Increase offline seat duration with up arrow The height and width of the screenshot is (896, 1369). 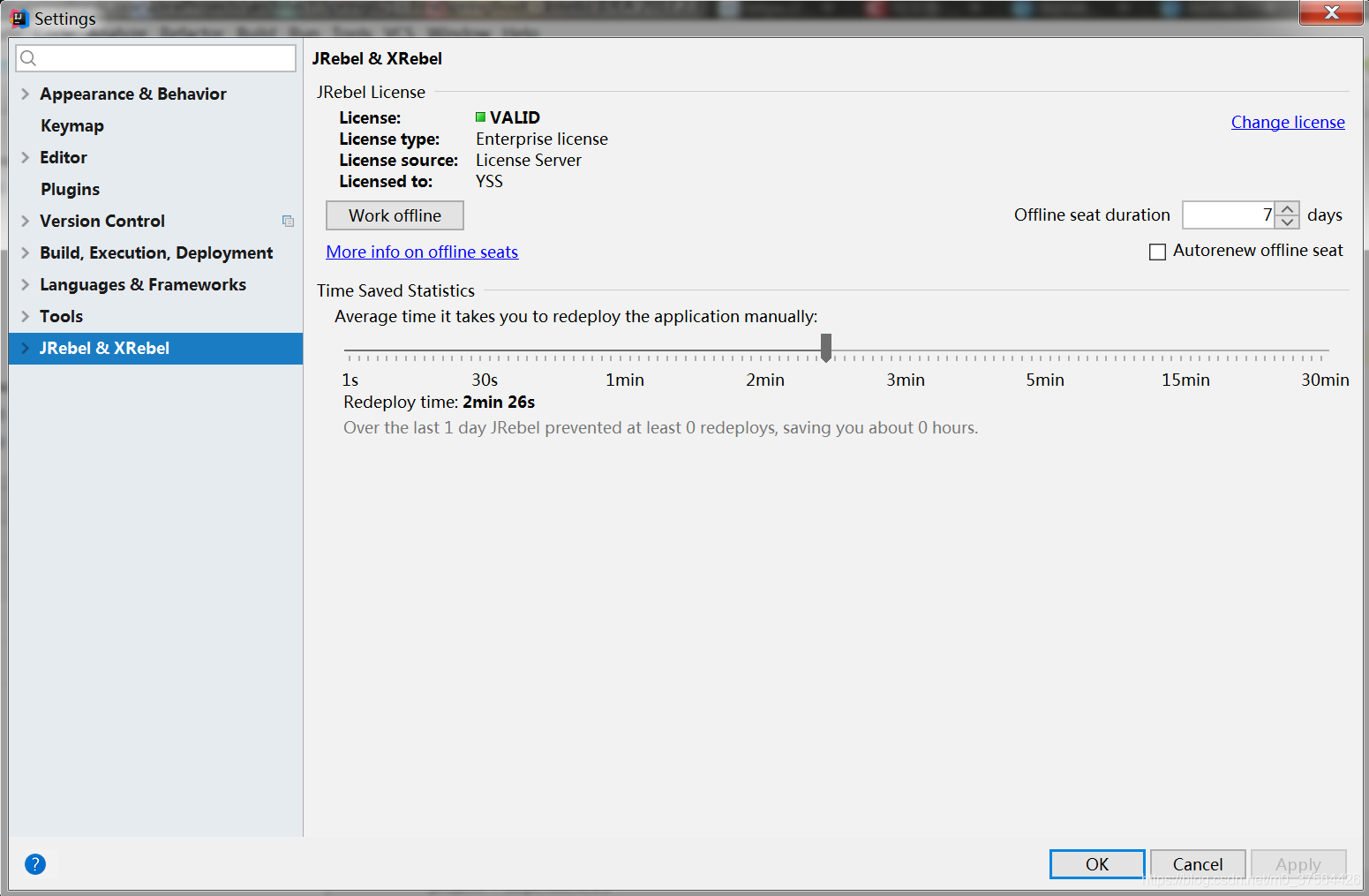point(1288,209)
